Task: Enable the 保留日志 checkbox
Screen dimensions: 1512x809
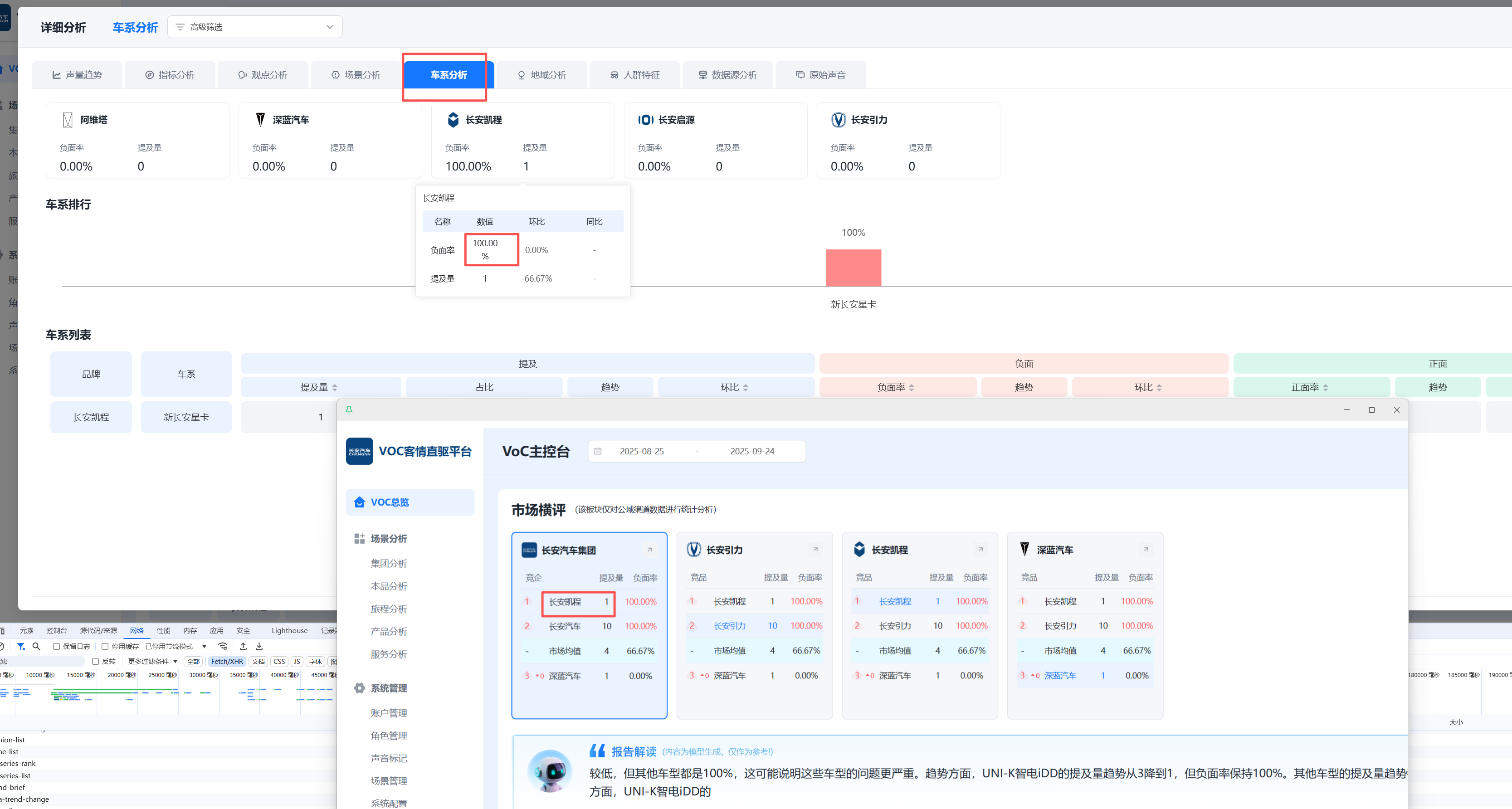Action: point(57,646)
